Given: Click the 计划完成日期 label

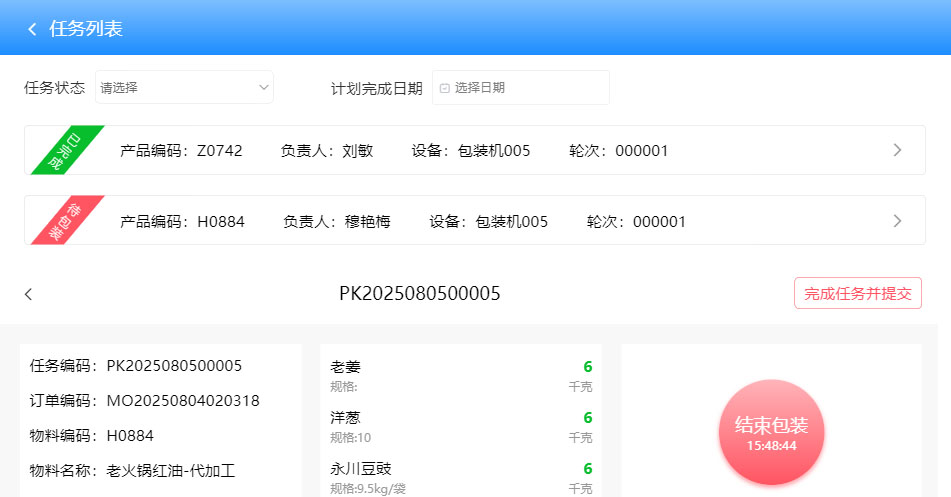Looking at the screenshot, I should (x=377, y=89).
